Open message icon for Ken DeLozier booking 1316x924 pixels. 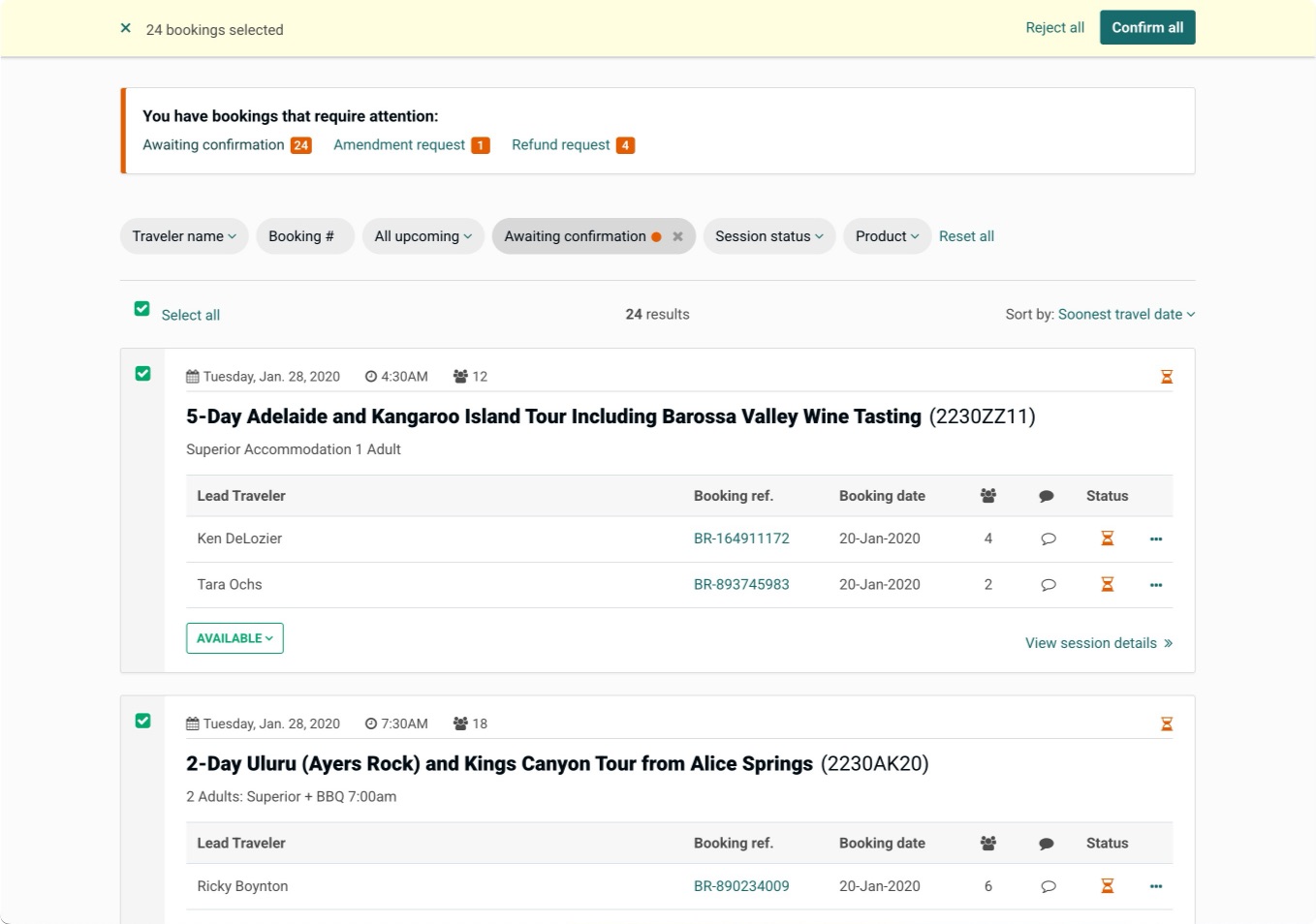[x=1048, y=539]
